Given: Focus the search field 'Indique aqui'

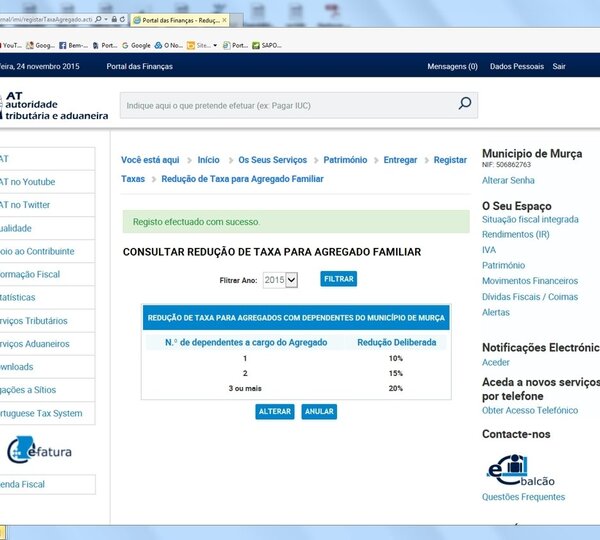Looking at the screenshot, I should point(285,105).
